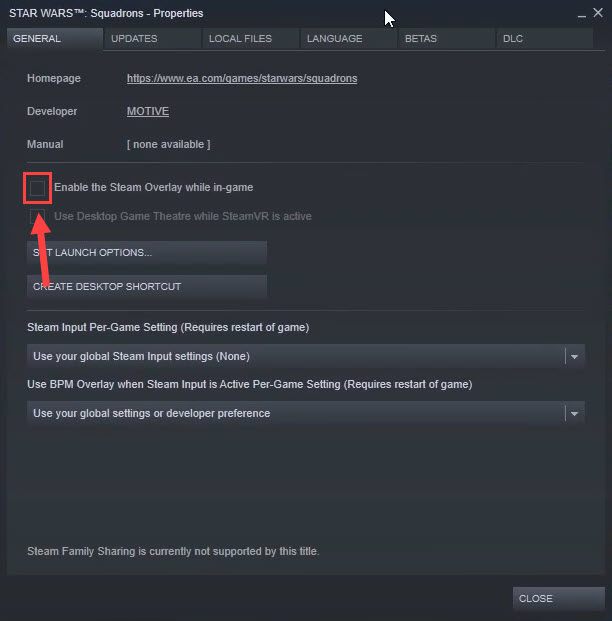Click SET LAUNCH OPTIONS button
The height and width of the screenshot is (621, 612).
[147, 253]
